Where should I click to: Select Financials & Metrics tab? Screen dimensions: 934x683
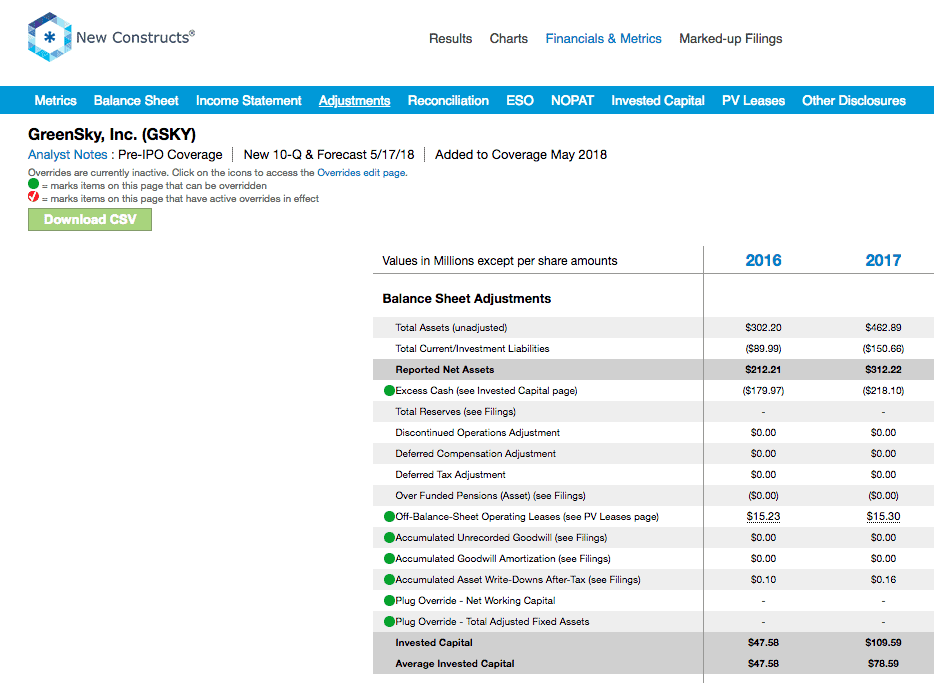(603, 39)
